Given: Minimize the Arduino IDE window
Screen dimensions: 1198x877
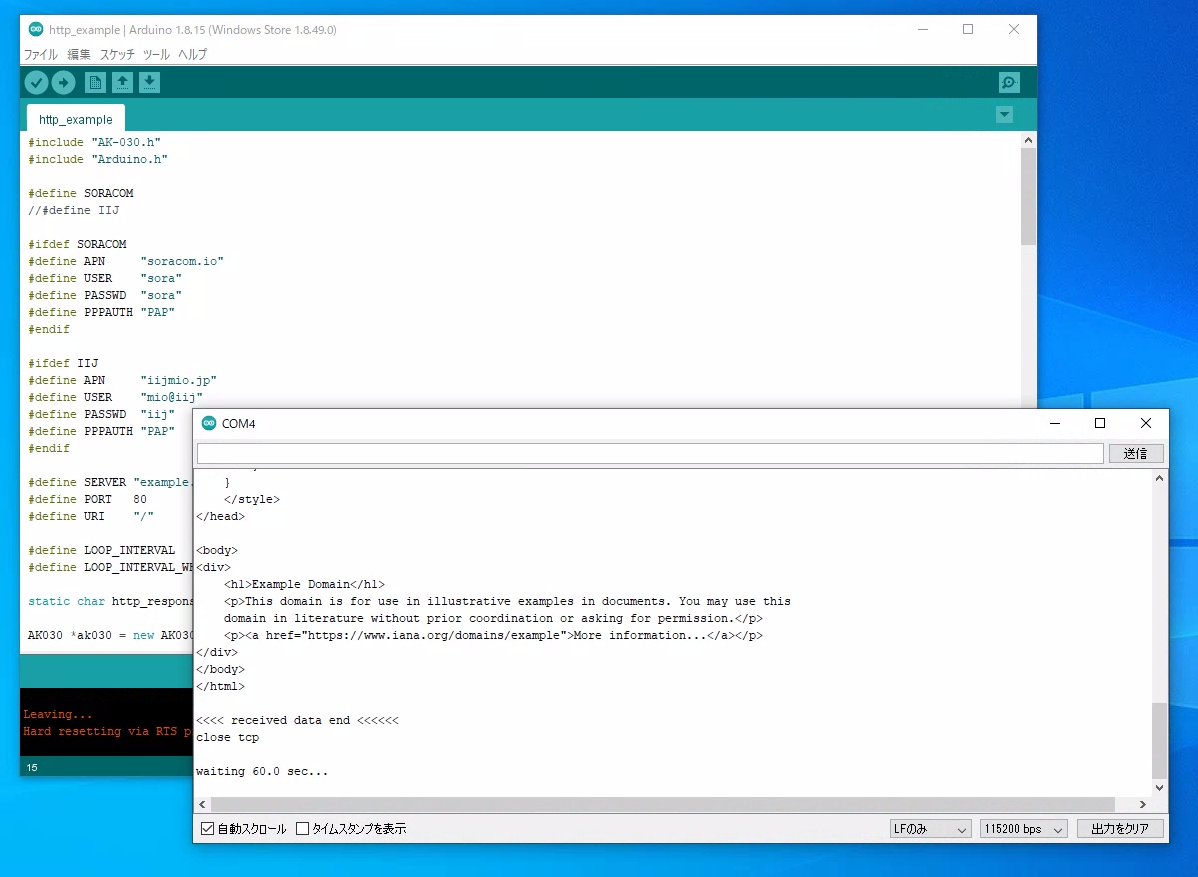Looking at the screenshot, I should pos(923,29).
